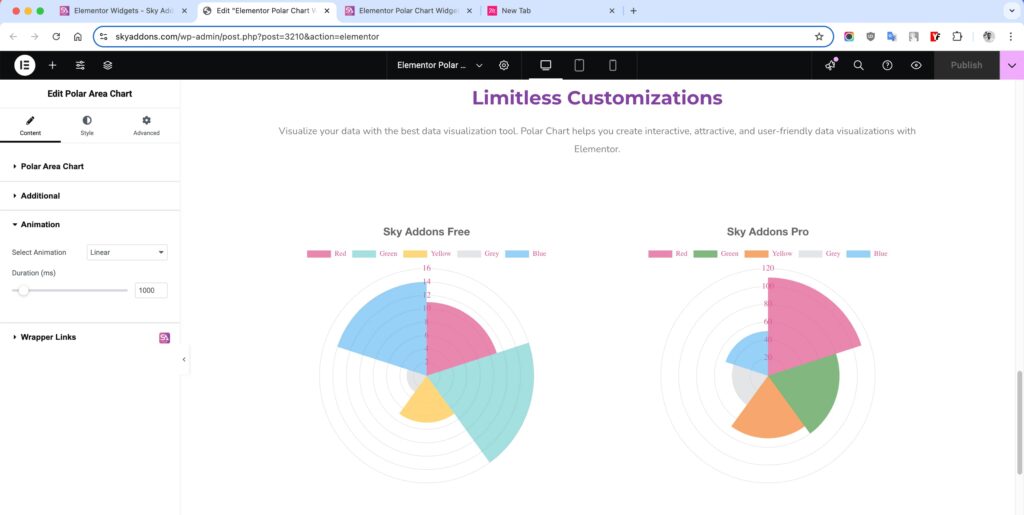
Task: Switch to the Advanced tab
Action: tap(146, 125)
